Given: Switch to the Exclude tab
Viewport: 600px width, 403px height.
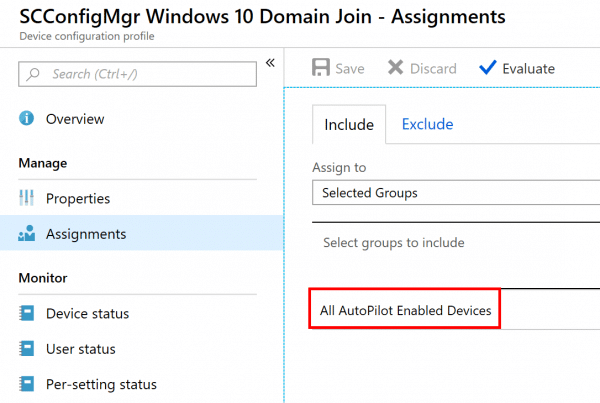Looking at the screenshot, I should 427,124.
